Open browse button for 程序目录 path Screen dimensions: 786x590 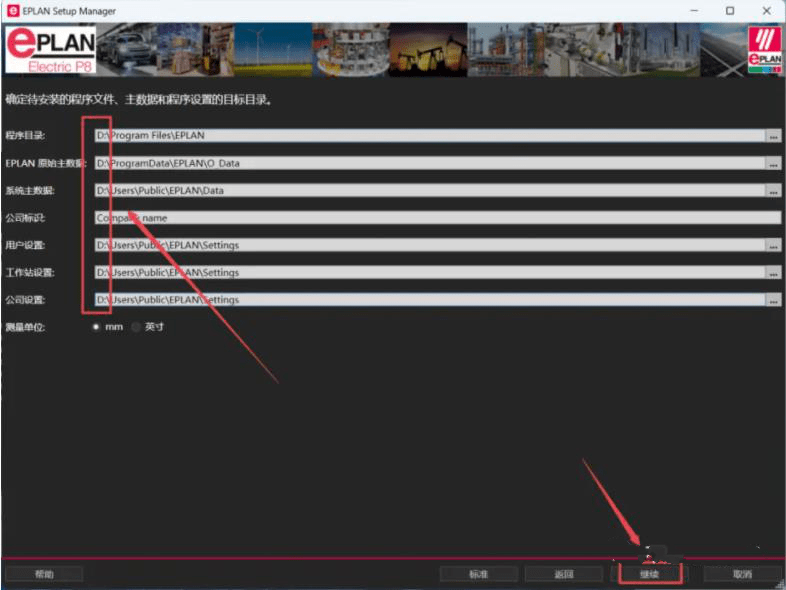click(773, 135)
